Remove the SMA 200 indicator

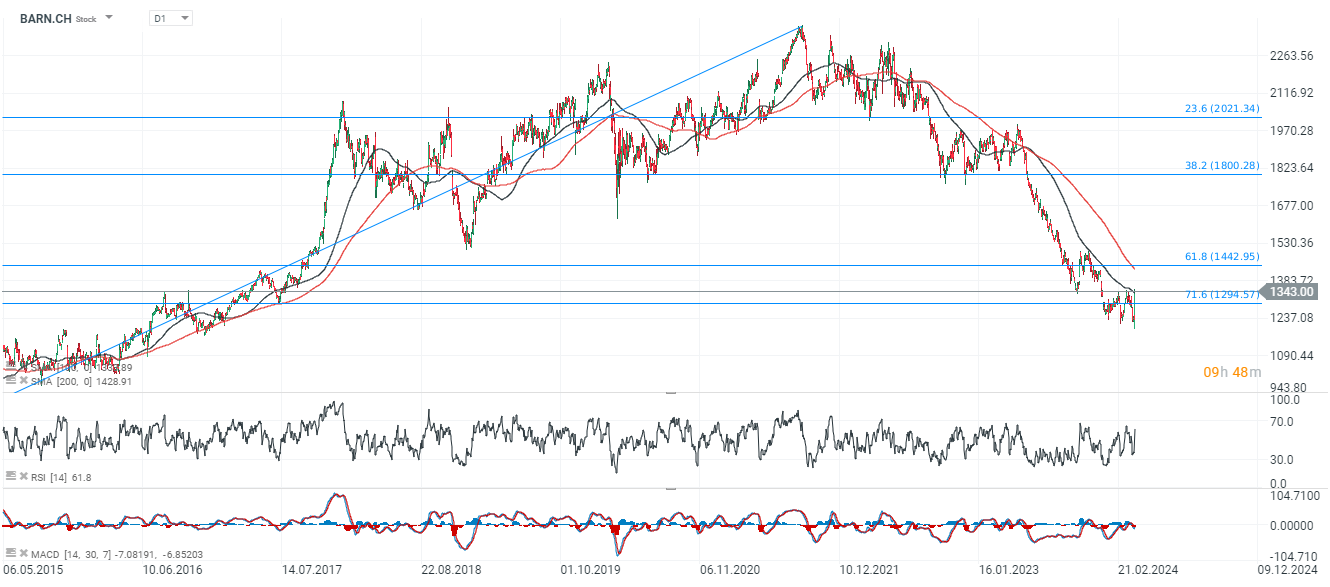pos(23,381)
